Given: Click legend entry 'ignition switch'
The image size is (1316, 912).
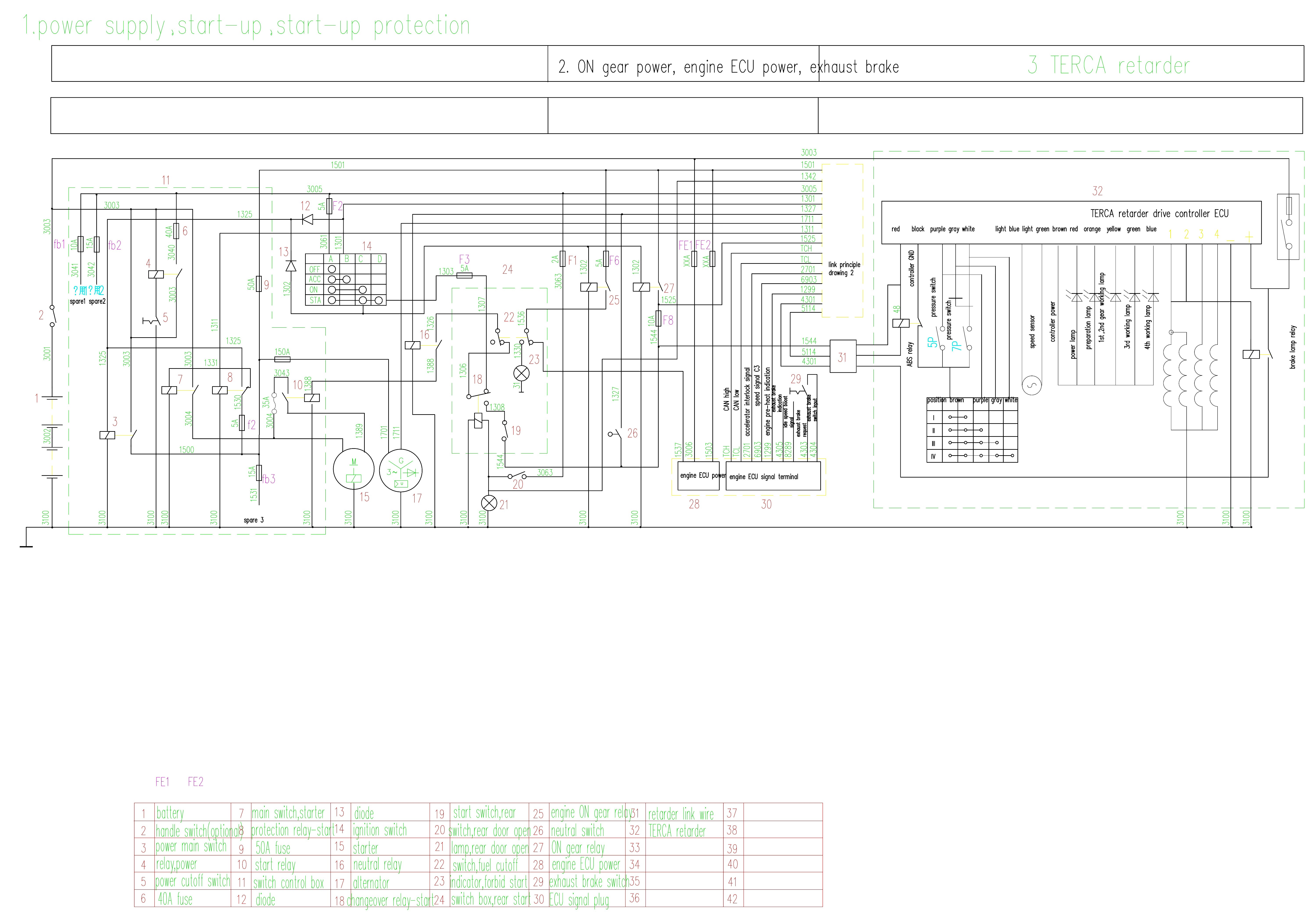Looking at the screenshot, I should (380, 830).
